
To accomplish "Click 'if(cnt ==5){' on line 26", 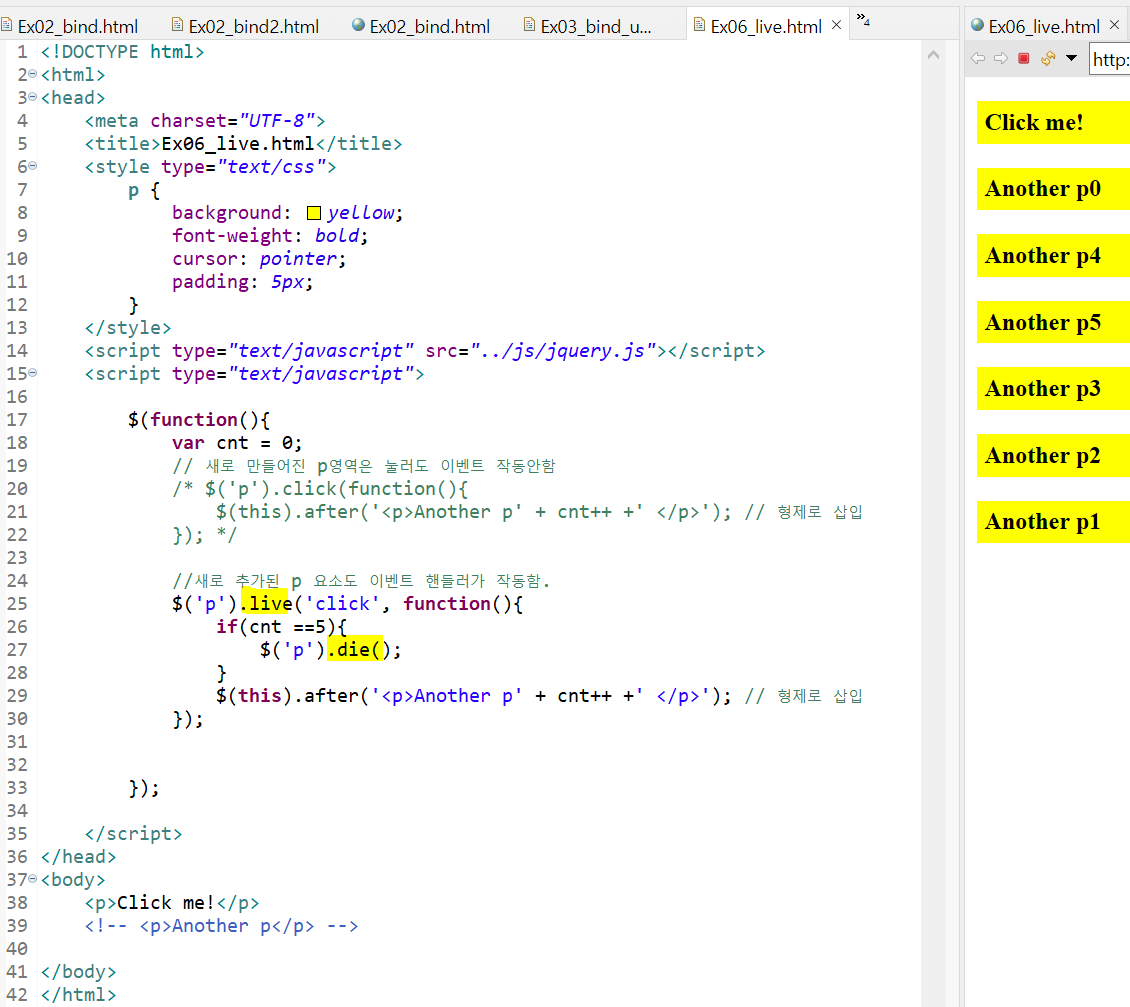I will 281,626.
